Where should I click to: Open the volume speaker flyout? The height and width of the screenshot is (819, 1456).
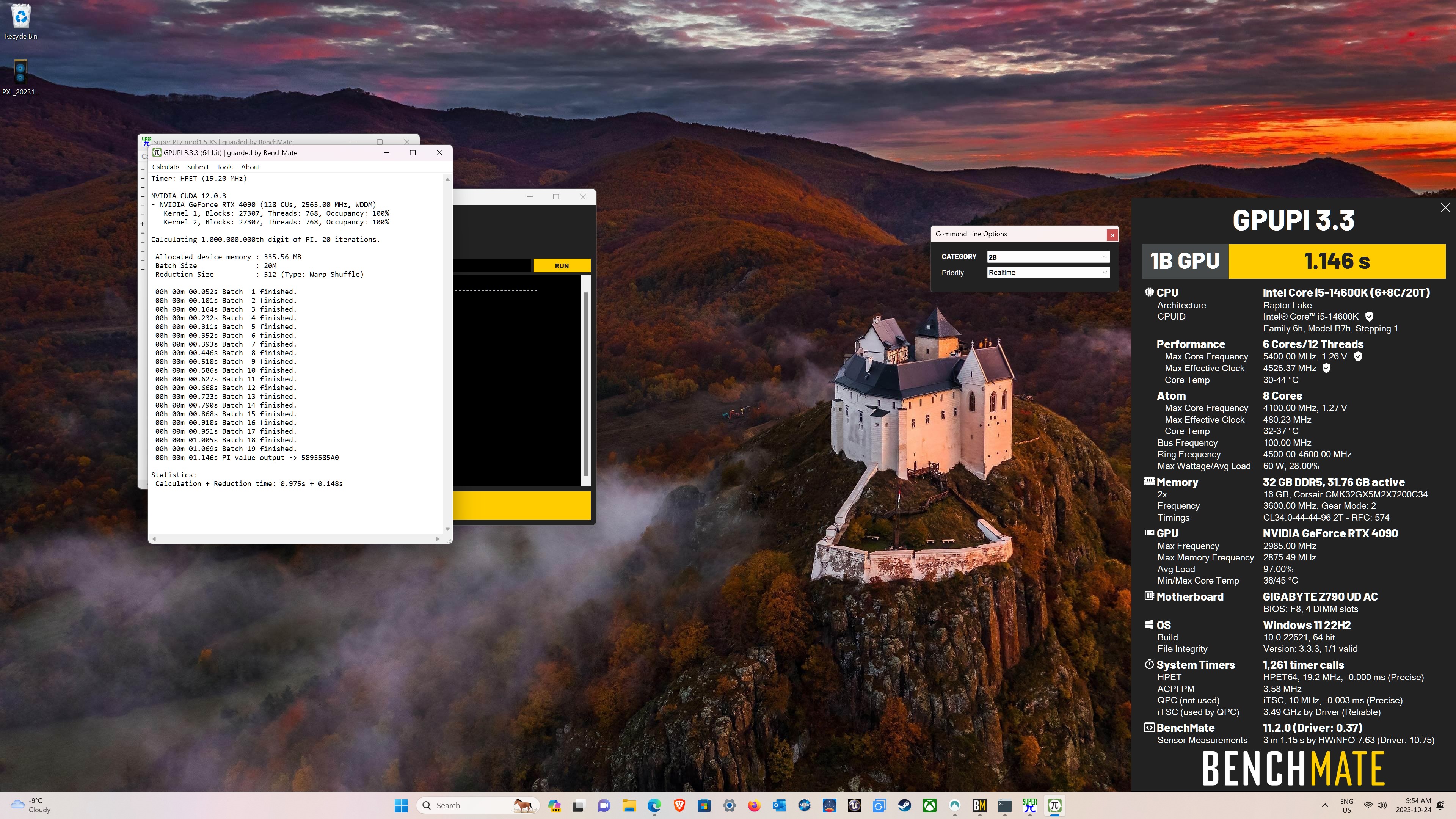[1382, 805]
